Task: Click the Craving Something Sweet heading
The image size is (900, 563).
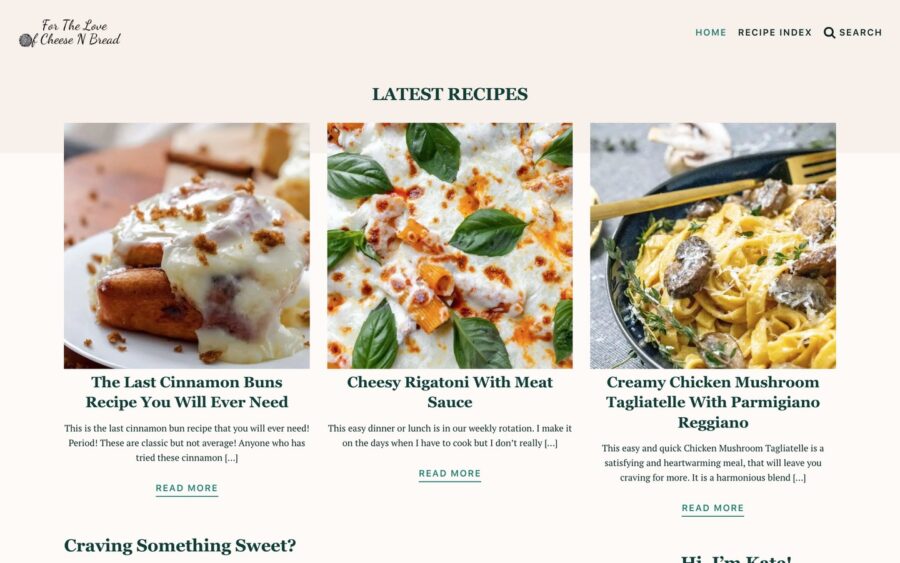Action: (x=180, y=545)
